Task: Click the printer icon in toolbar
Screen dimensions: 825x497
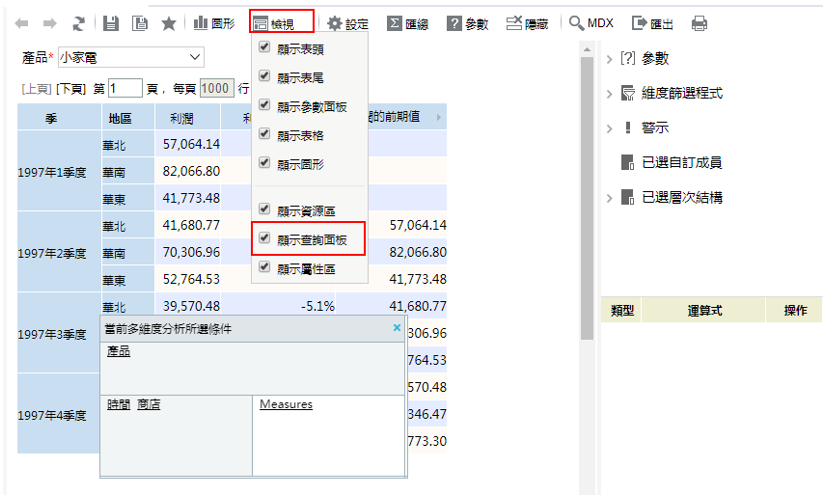Action: tap(700, 23)
